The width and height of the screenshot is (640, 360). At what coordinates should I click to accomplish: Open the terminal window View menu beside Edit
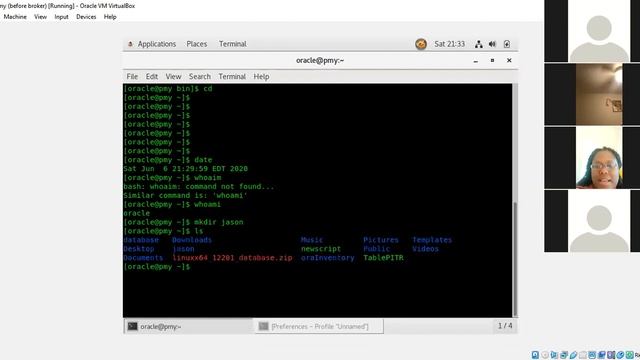(x=173, y=76)
